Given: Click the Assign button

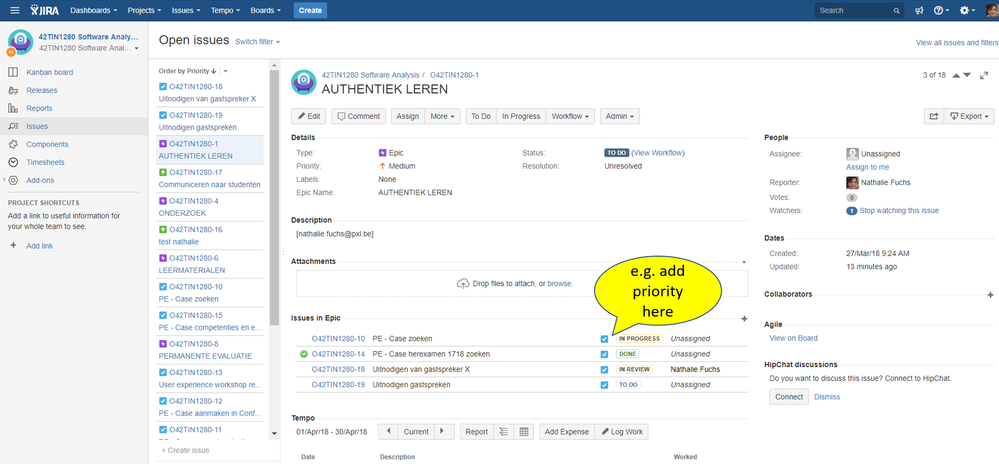Looking at the screenshot, I should (x=408, y=117).
